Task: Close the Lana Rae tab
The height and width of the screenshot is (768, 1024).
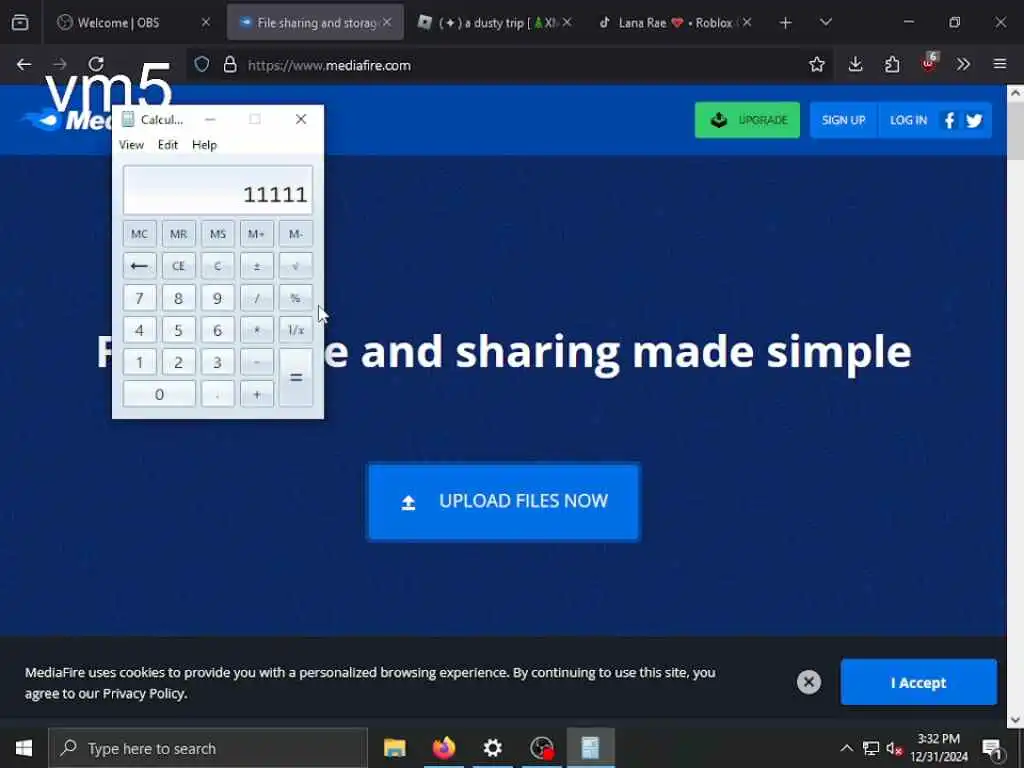Action: coord(746,23)
